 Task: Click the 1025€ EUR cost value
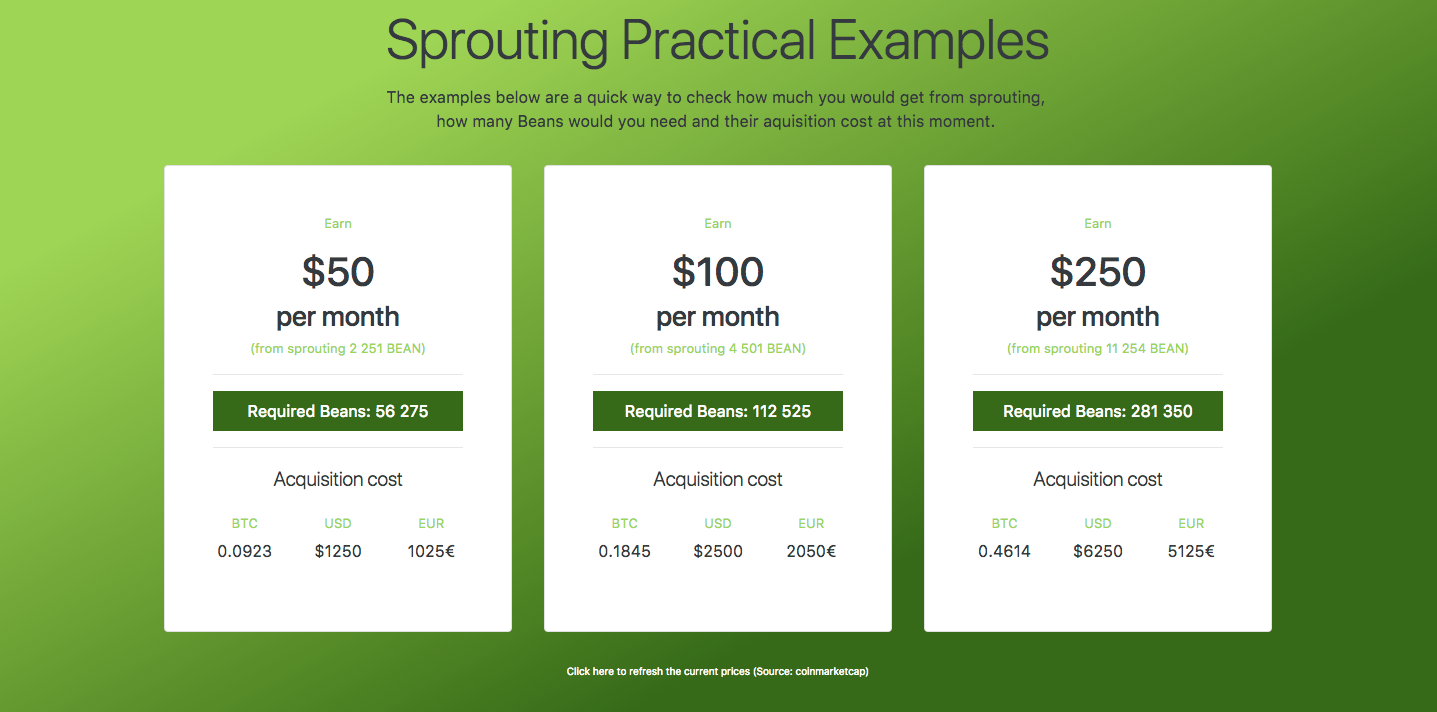coord(431,551)
